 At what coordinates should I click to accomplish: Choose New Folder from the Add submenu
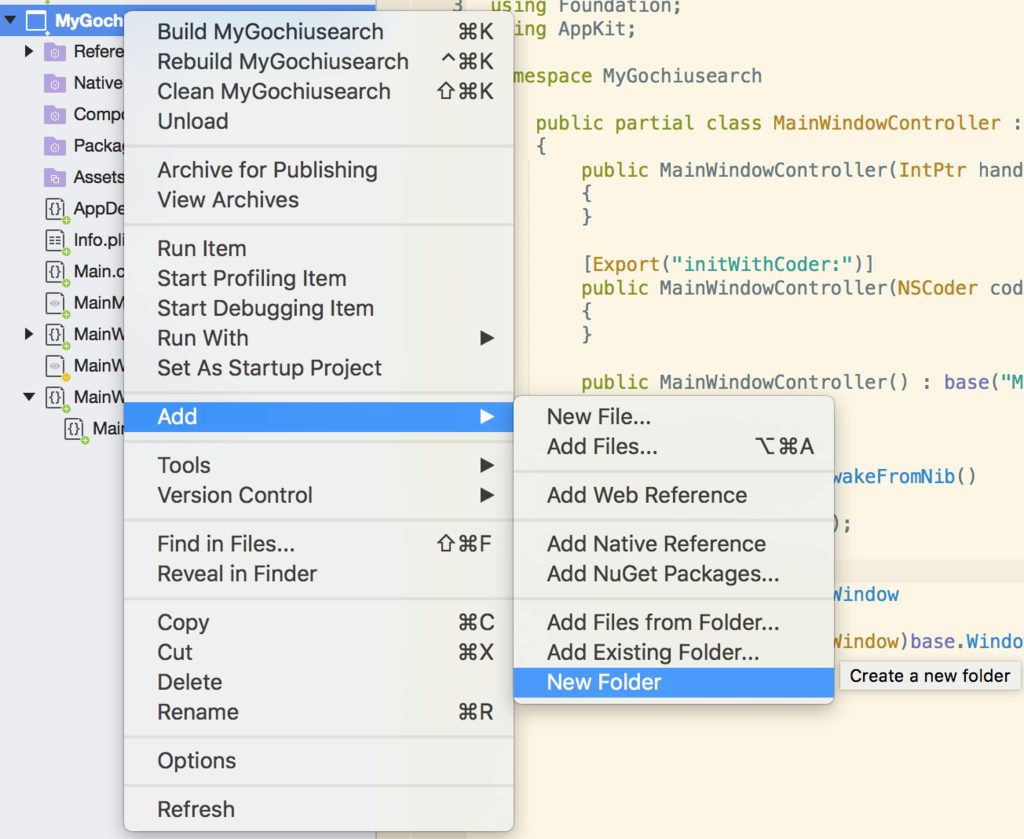pyautogui.click(x=604, y=683)
